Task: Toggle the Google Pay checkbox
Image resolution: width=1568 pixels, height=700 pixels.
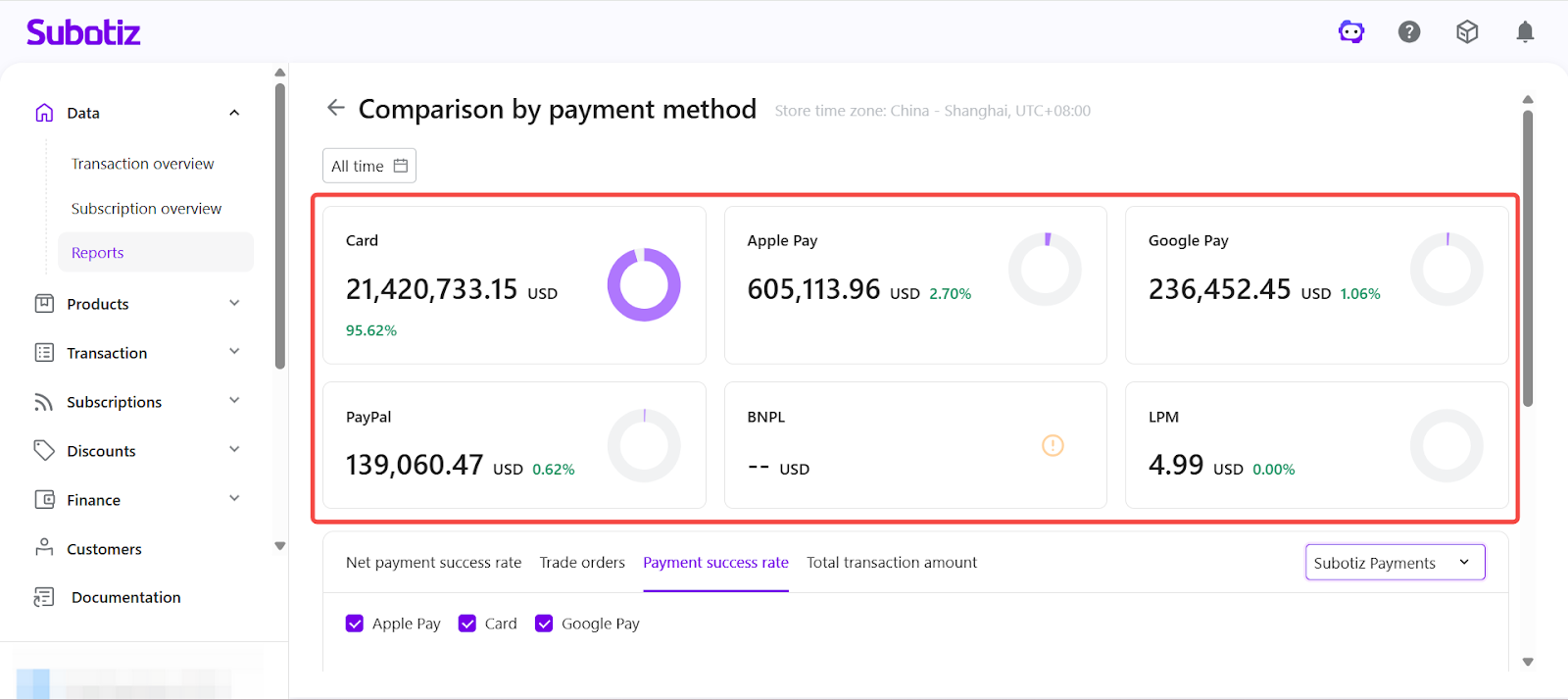Action: (544, 624)
